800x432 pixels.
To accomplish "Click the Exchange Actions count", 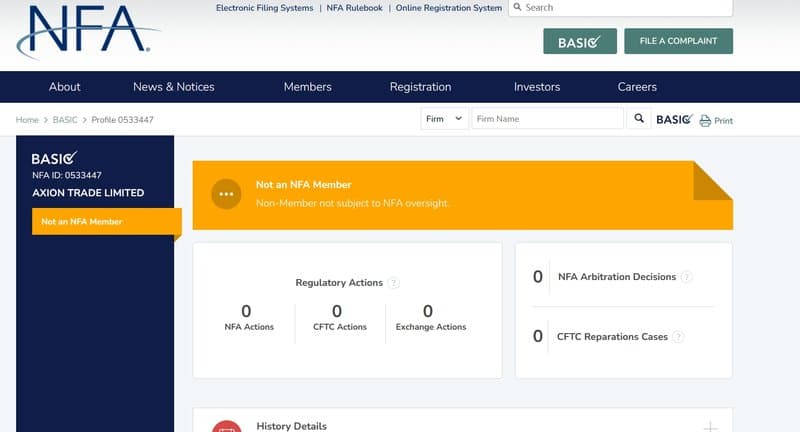I will click(x=428, y=311).
